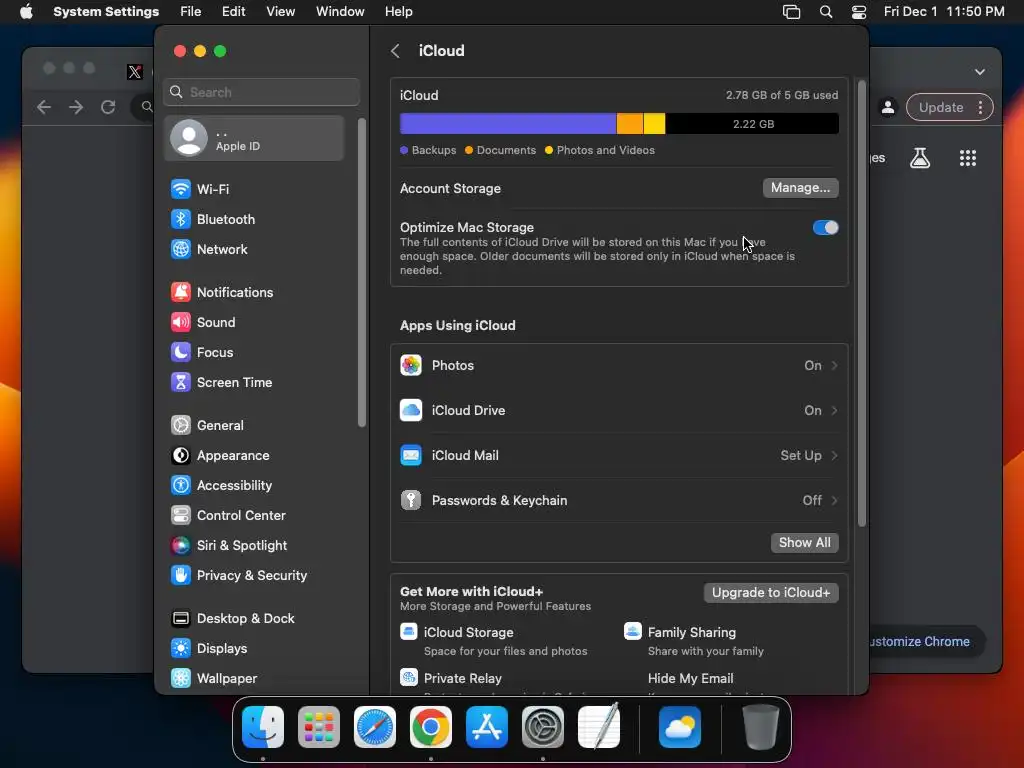Screen dimensions: 1024x768
Task: Launch Launchpad from the Dock
Action: click(319, 727)
